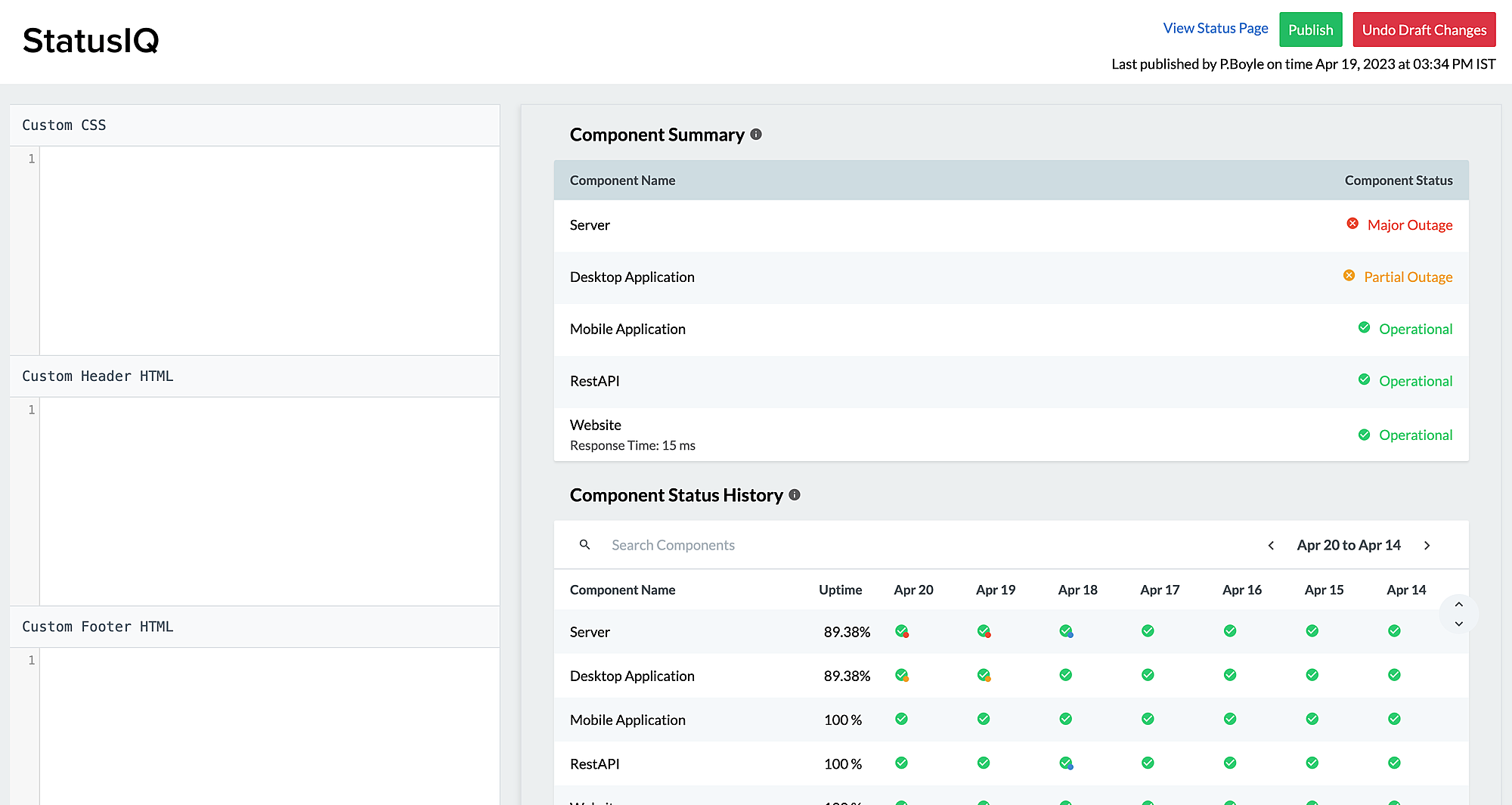Click the search magnifier icon
Screen dimensions: 1512x805
coord(584,545)
